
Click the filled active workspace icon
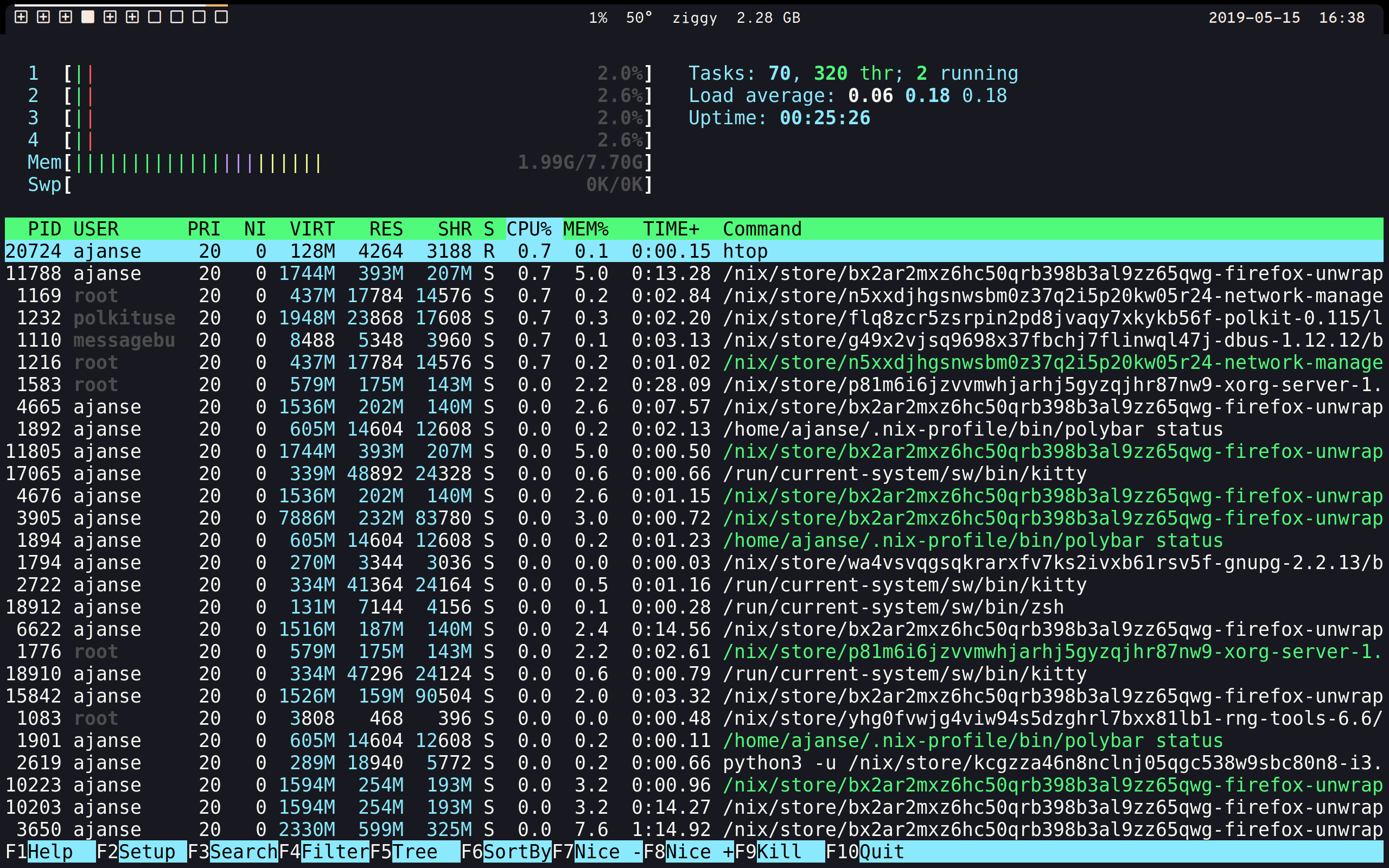[x=88, y=17]
